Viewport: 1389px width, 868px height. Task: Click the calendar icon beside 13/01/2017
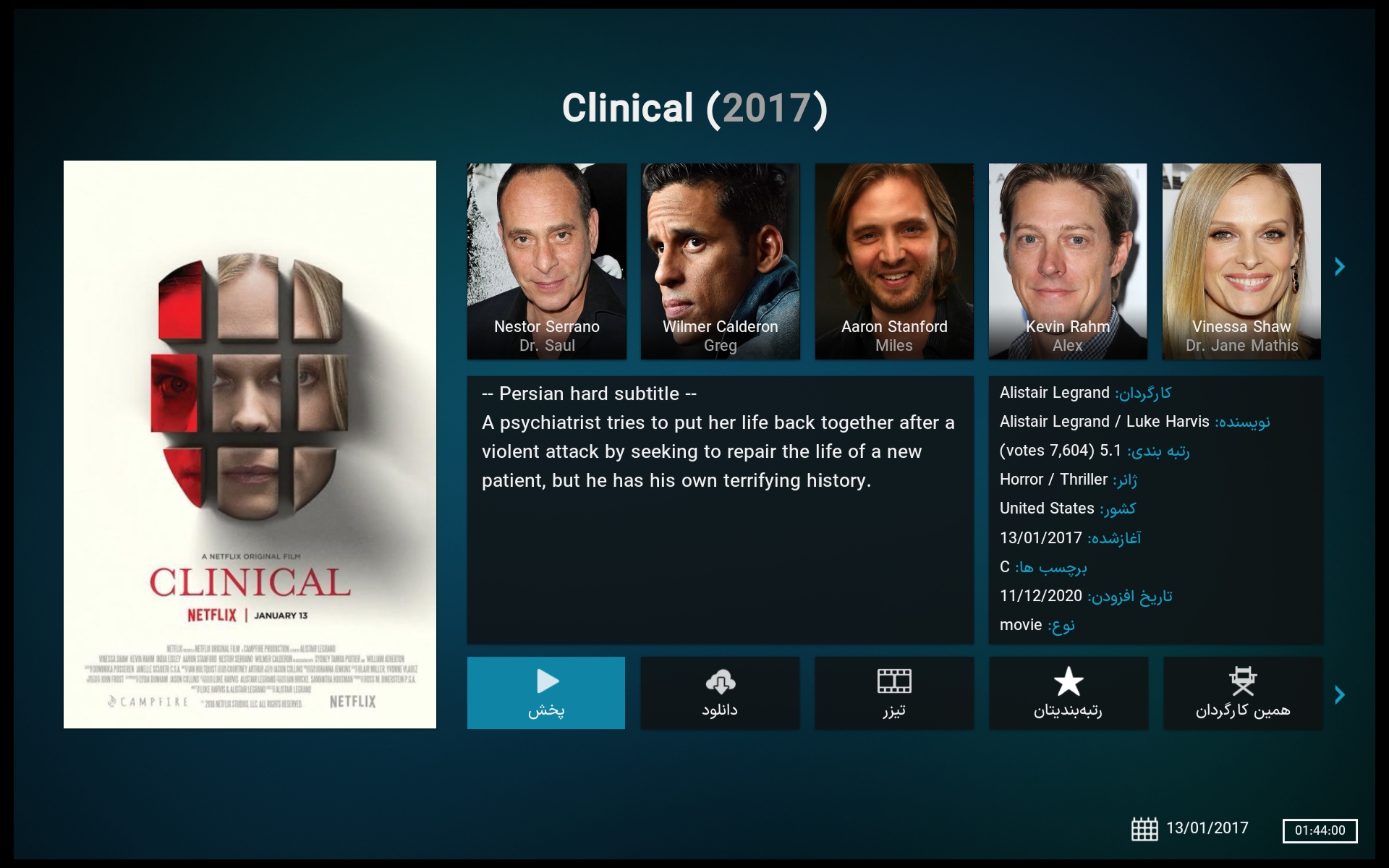coord(1144,829)
